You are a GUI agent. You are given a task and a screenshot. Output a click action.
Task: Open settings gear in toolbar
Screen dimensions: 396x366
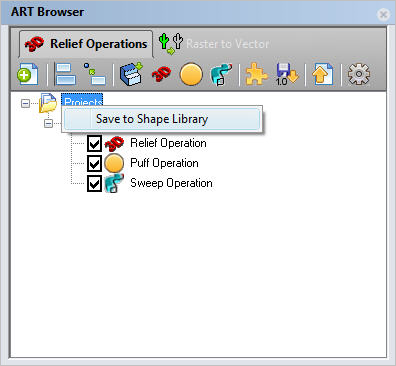pyautogui.click(x=359, y=74)
